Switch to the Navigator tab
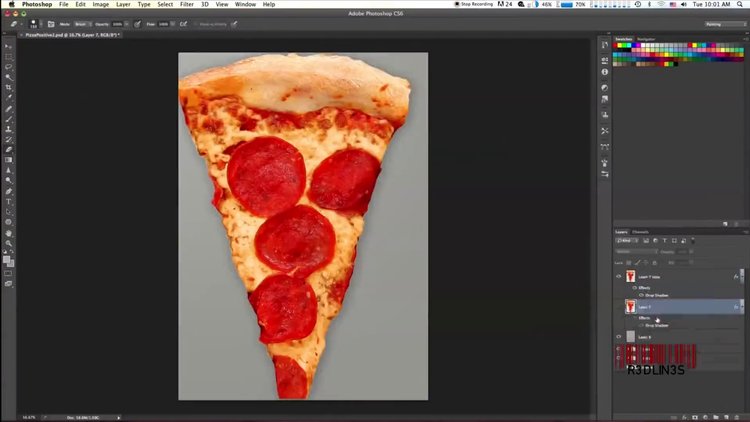 [x=646, y=39]
